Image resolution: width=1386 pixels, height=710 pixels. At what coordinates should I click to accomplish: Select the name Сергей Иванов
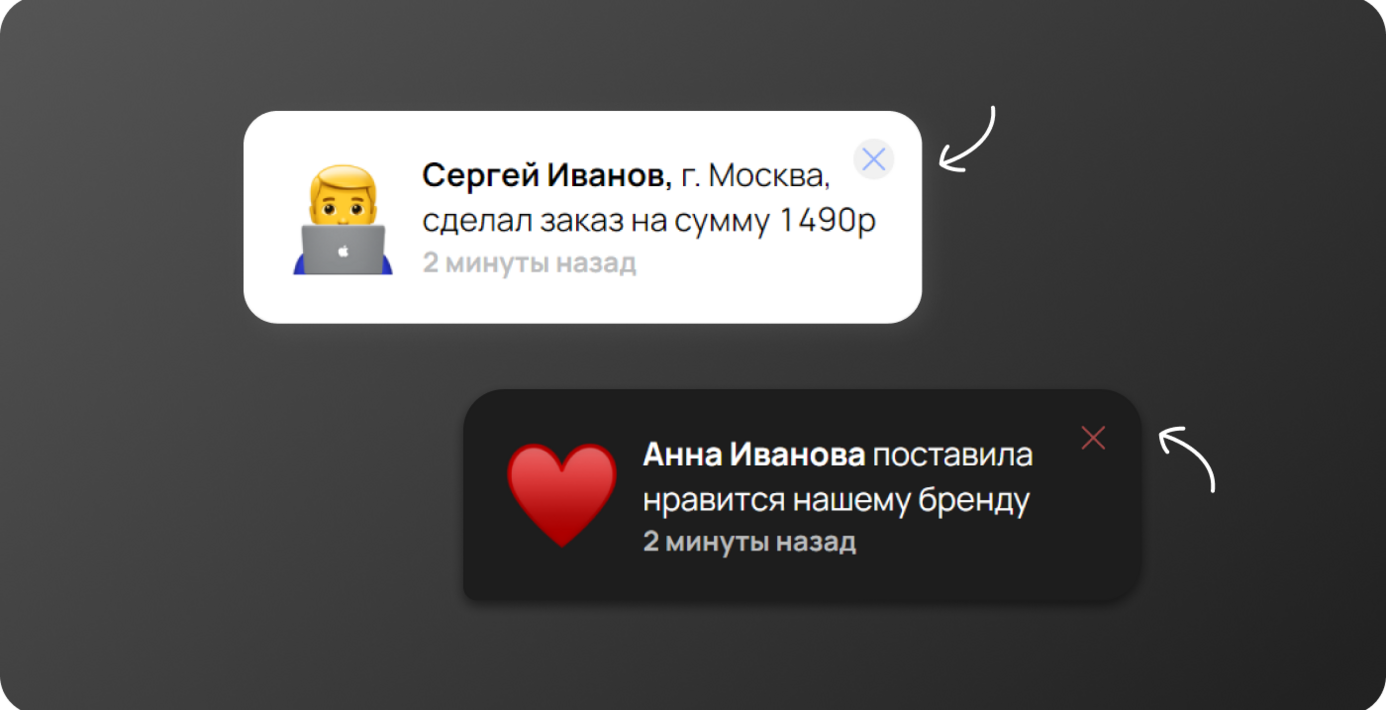(547, 176)
